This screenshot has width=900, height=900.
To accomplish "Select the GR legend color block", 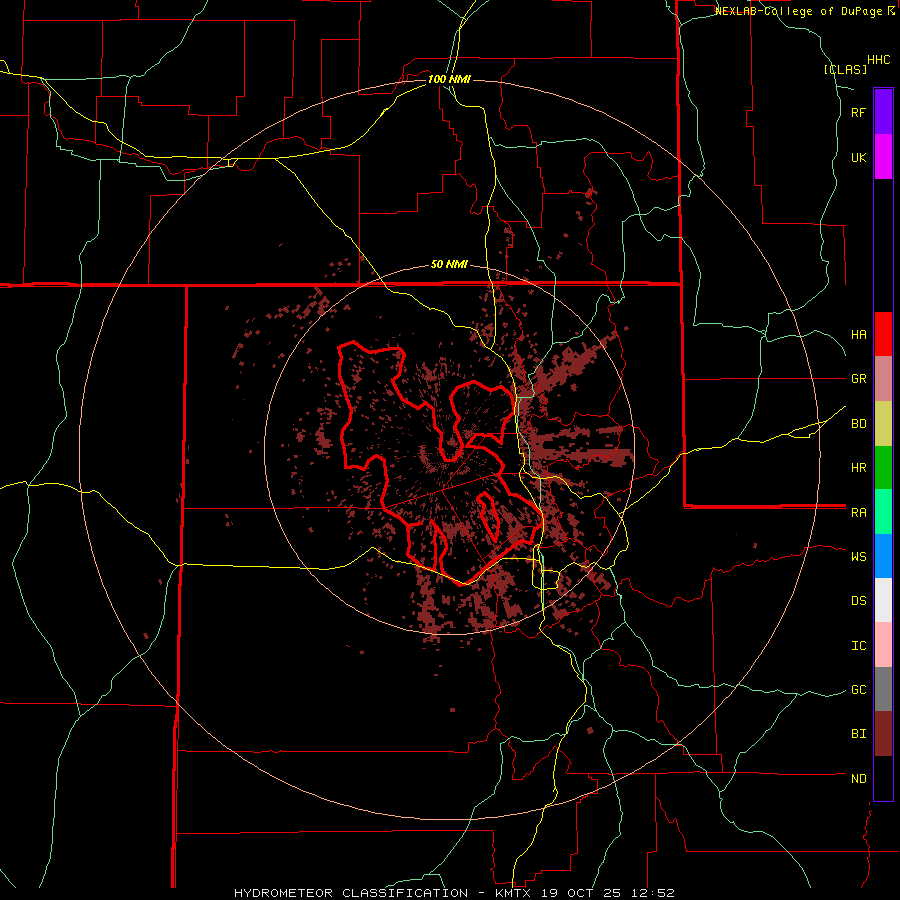I will tap(883, 378).
